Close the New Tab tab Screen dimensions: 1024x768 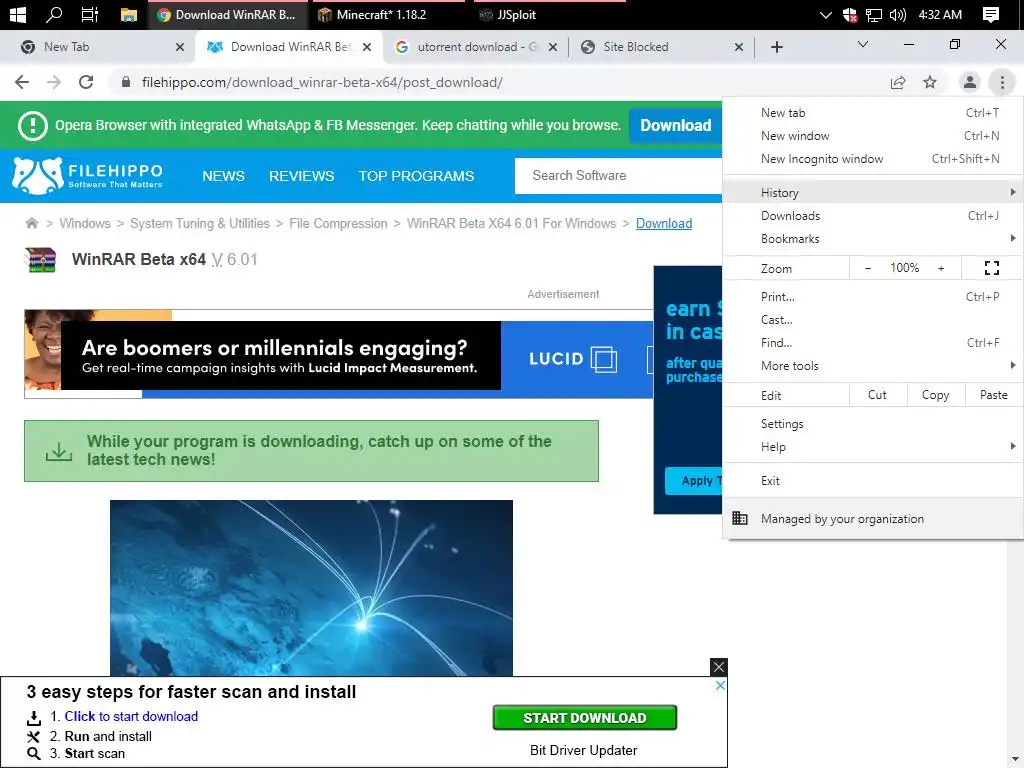pos(180,47)
